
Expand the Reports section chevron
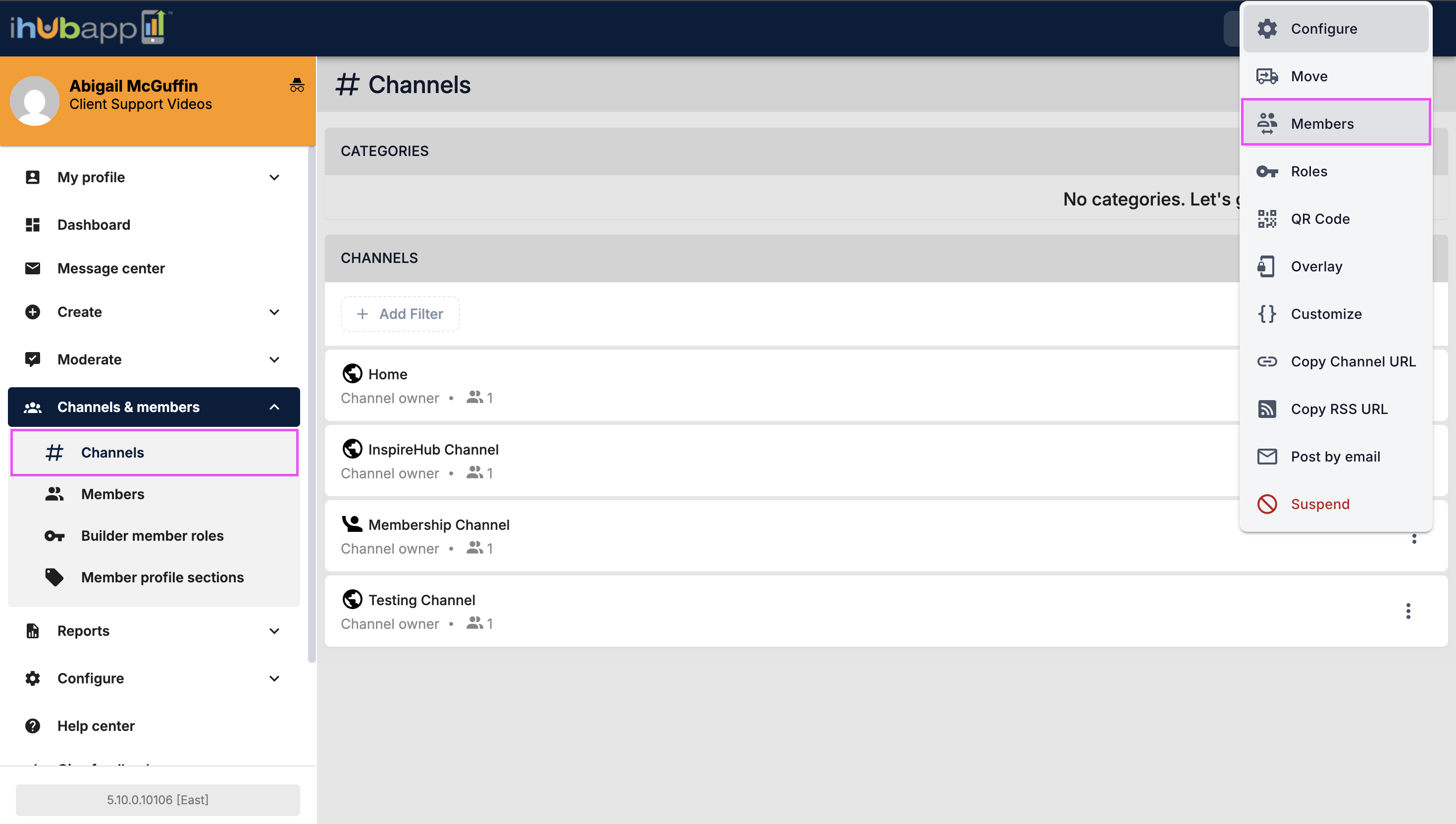tap(274, 631)
